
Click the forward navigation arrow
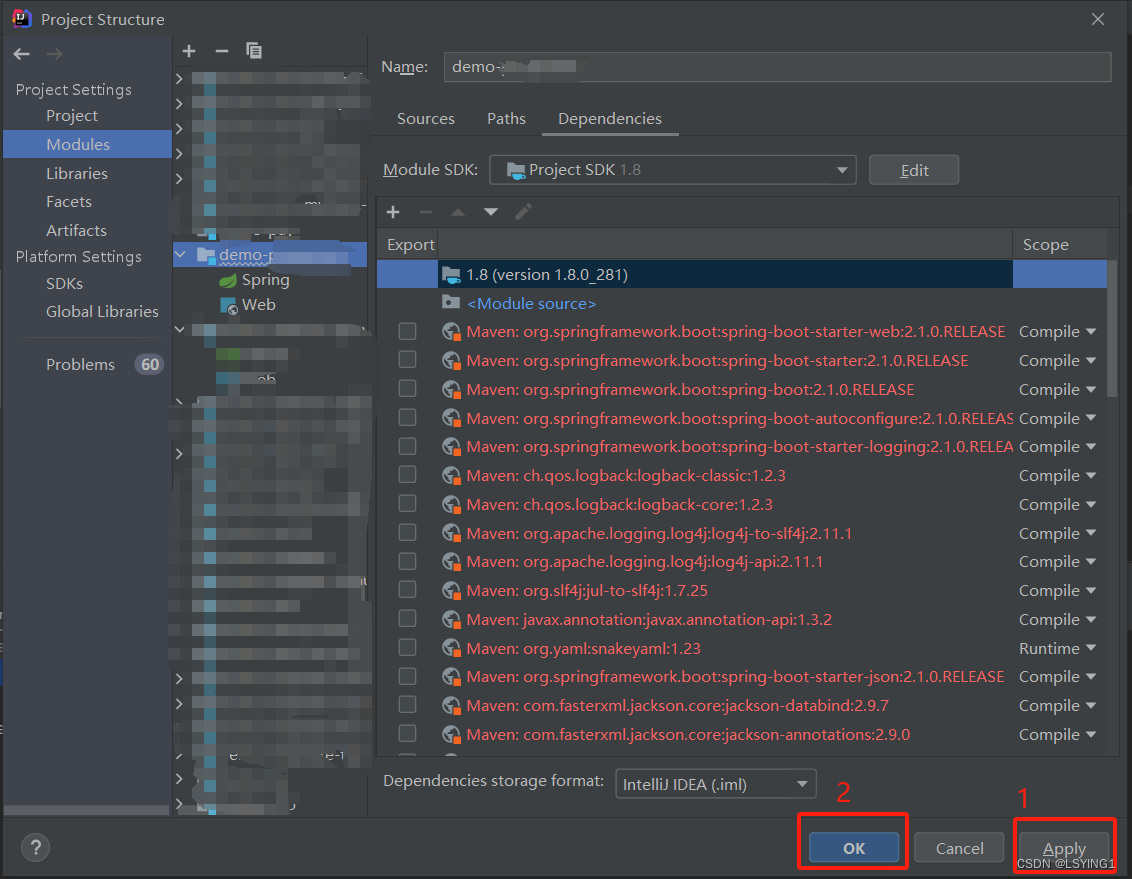54,54
